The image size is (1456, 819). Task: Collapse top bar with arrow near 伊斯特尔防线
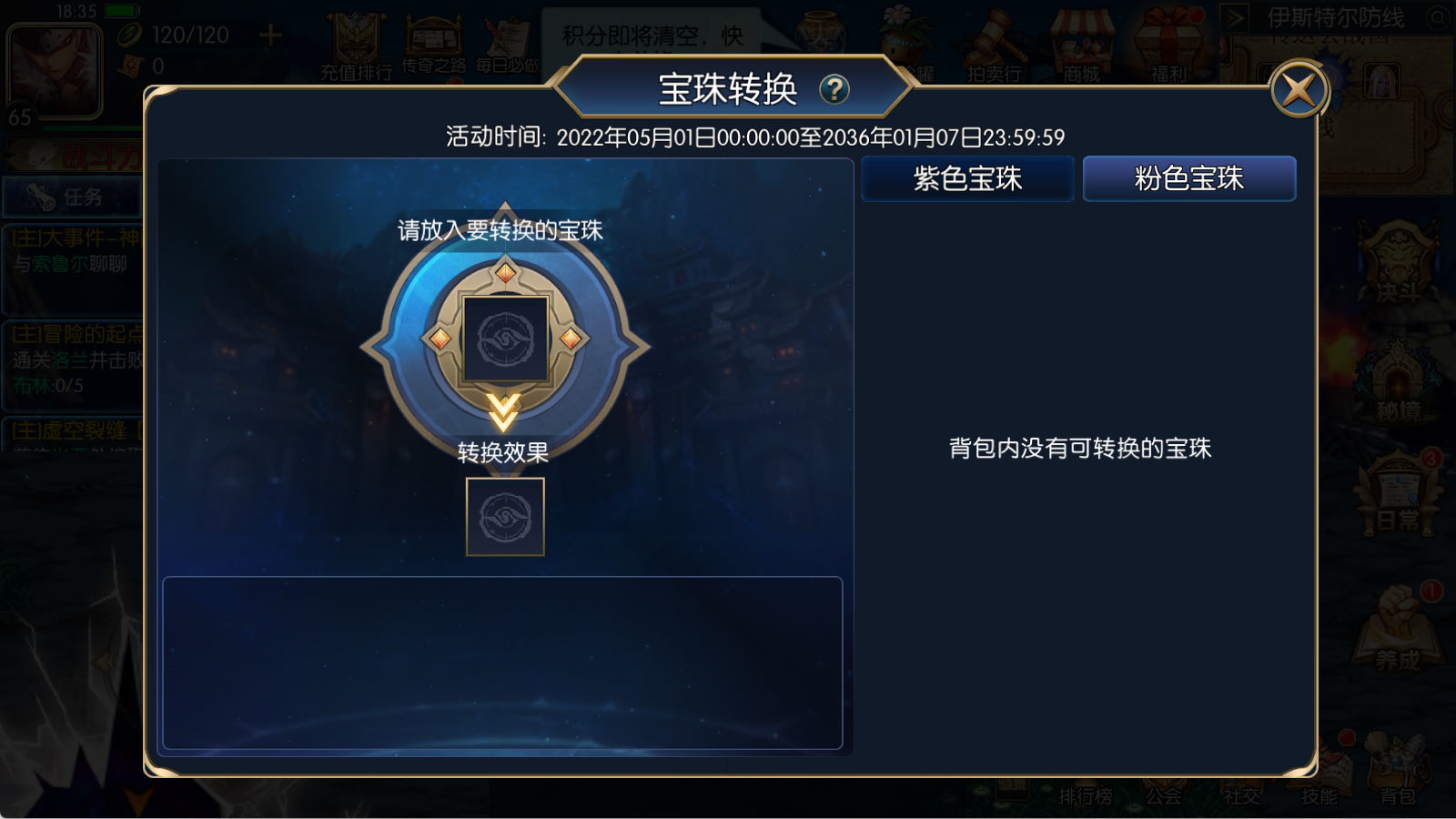click(x=1235, y=17)
